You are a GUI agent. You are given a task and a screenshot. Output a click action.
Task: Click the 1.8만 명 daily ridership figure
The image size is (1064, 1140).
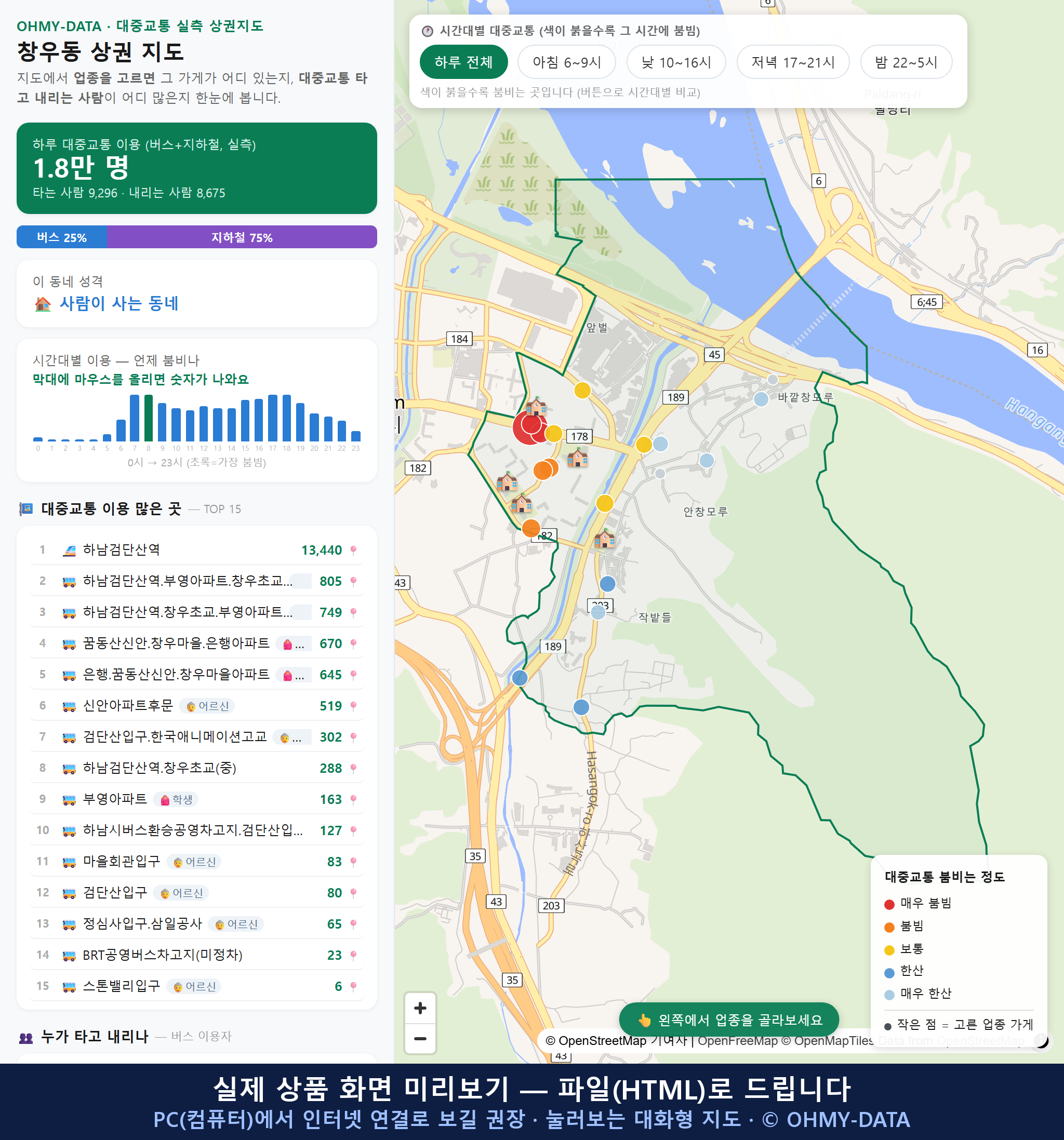point(82,167)
